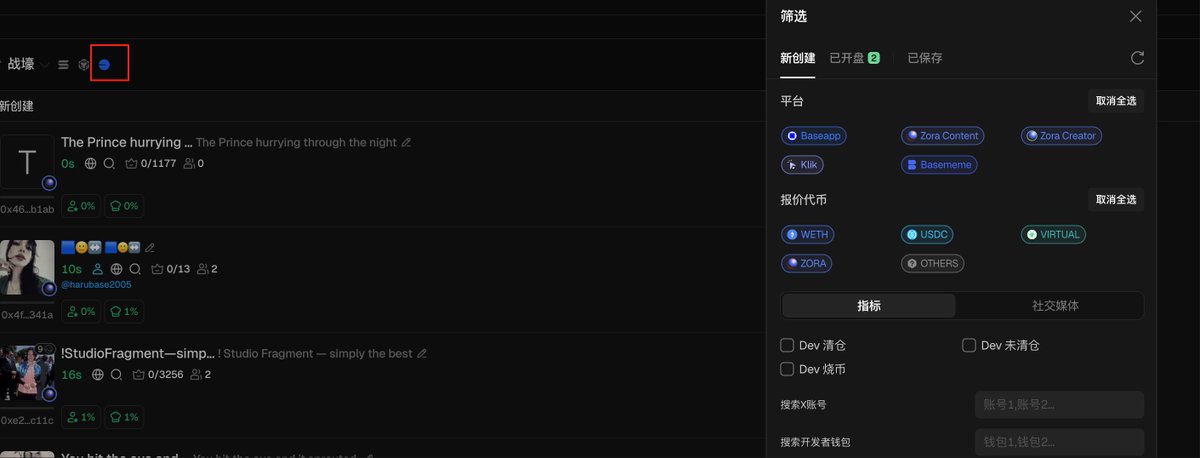Click 取消全选 in the 平台 section
Viewport: 1200px width, 458px height.
pos(1116,101)
